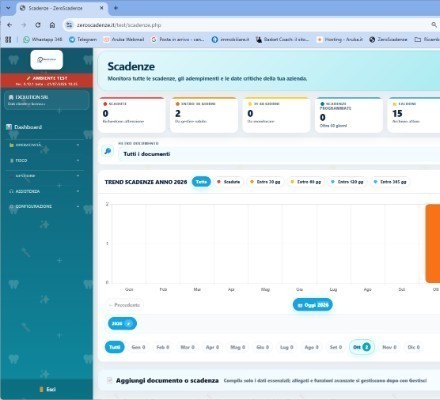This screenshot has height=400, width=440.
Task: Jump to Oggi 2026 button
Action: pos(313,305)
